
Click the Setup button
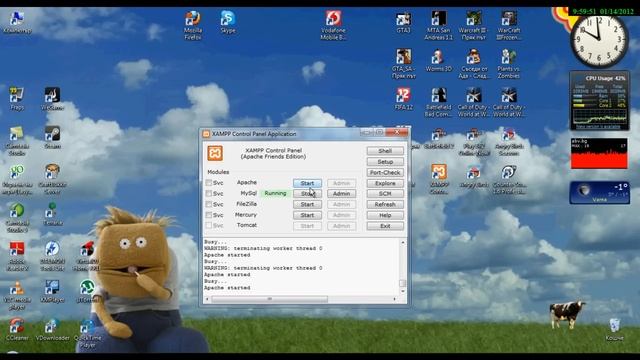(x=385, y=162)
